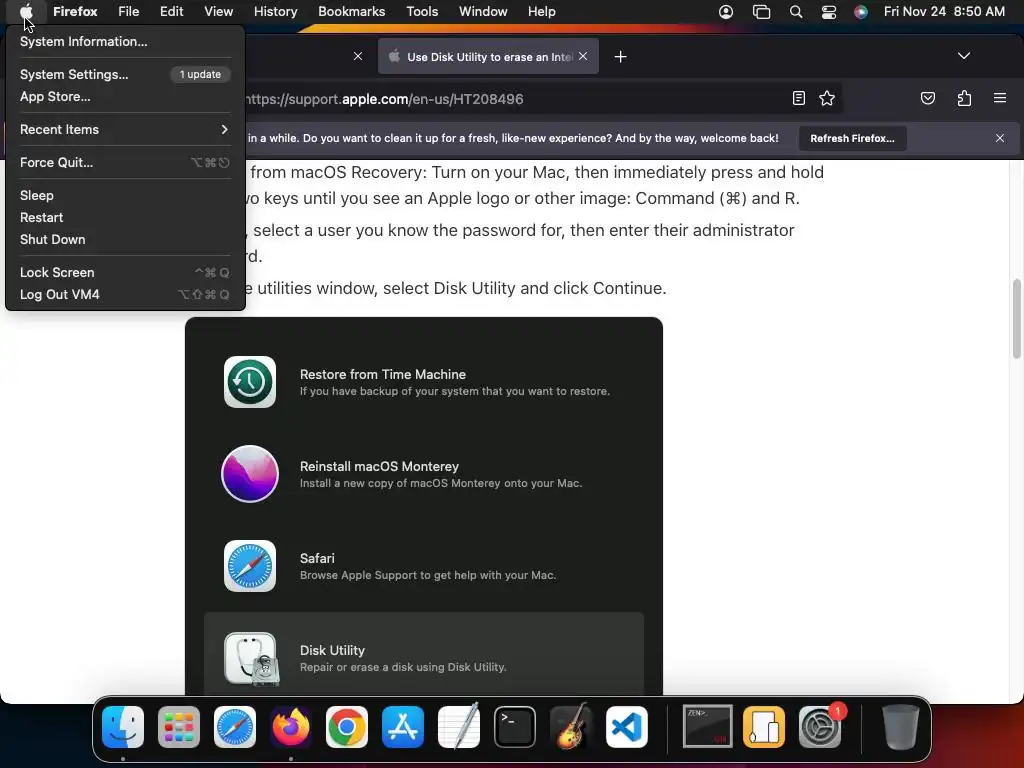
Task: Select Shut Down menu entry
Action: pyautogui.click(x=125, y=240)
